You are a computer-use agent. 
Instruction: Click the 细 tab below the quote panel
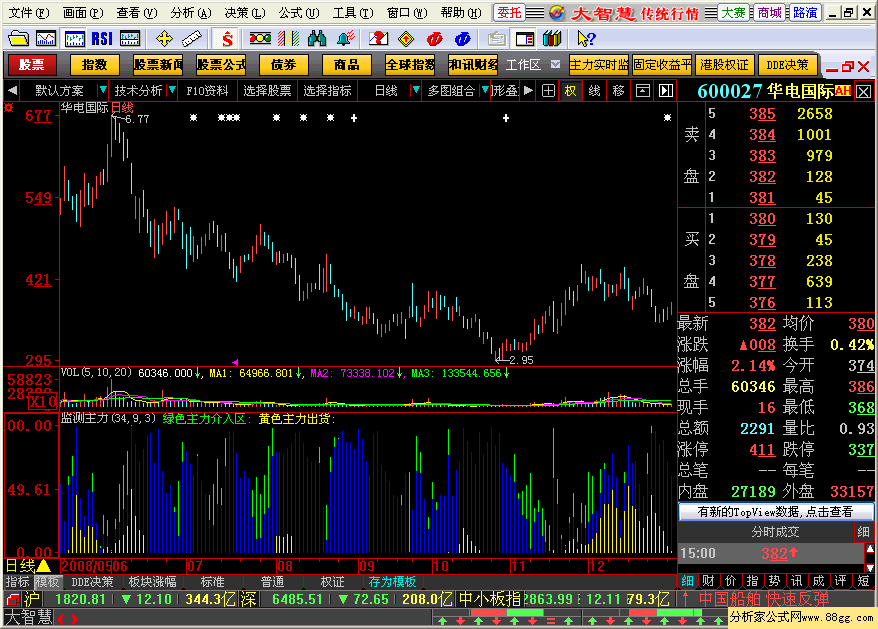(687, 581)
